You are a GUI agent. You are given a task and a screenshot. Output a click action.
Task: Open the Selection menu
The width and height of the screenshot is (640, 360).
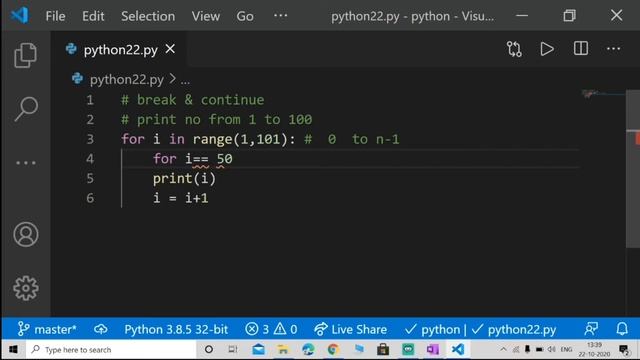[x=148, y=16]
